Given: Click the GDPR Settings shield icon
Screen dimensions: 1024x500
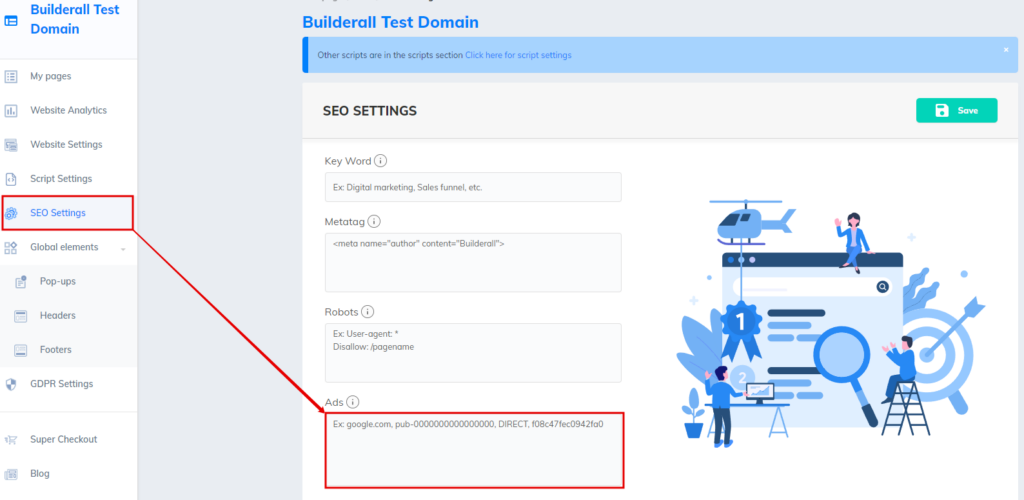Looking at the screenshot, I should click(11, 384).
